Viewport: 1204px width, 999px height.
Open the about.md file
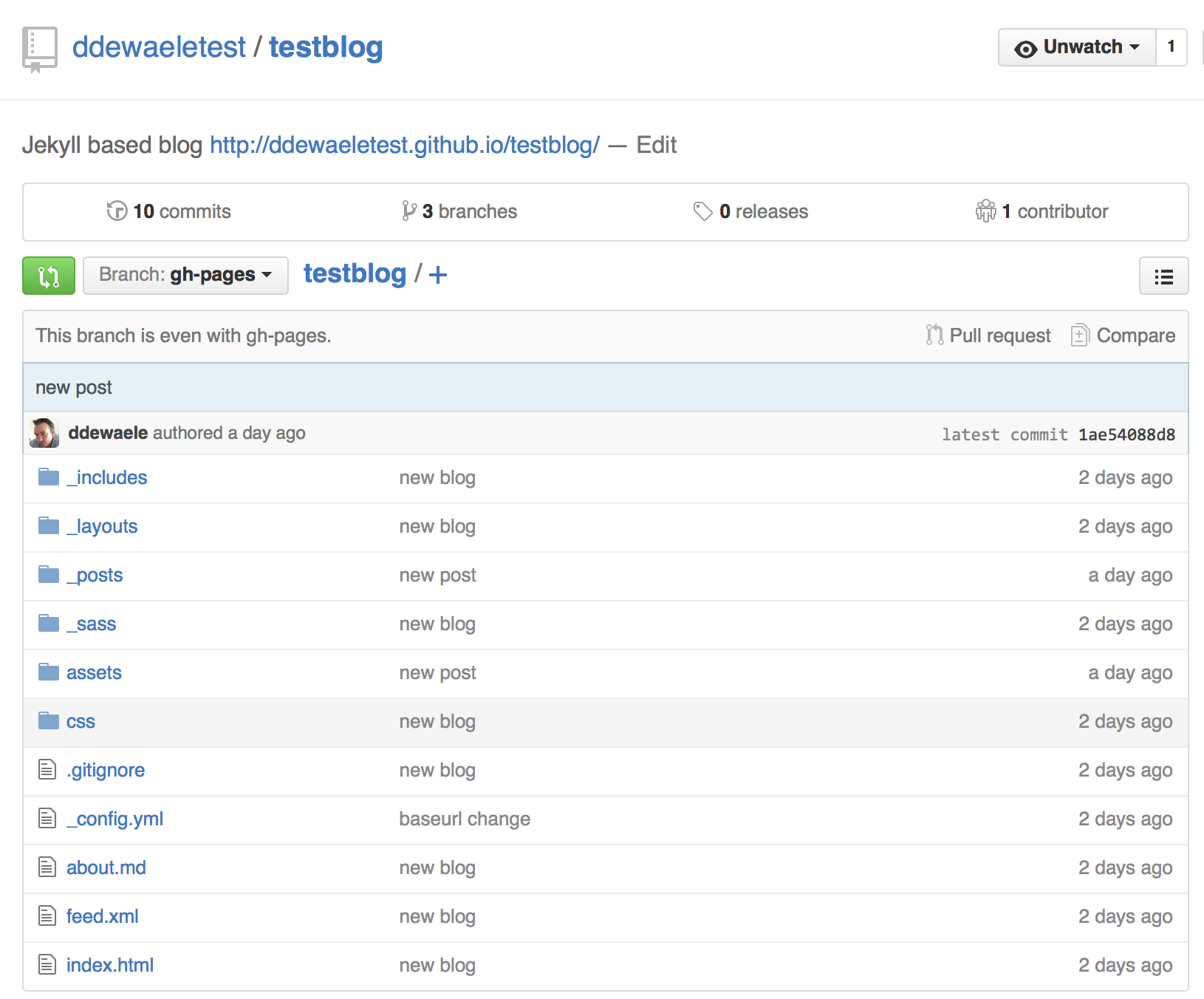click(x=106, y=867)
